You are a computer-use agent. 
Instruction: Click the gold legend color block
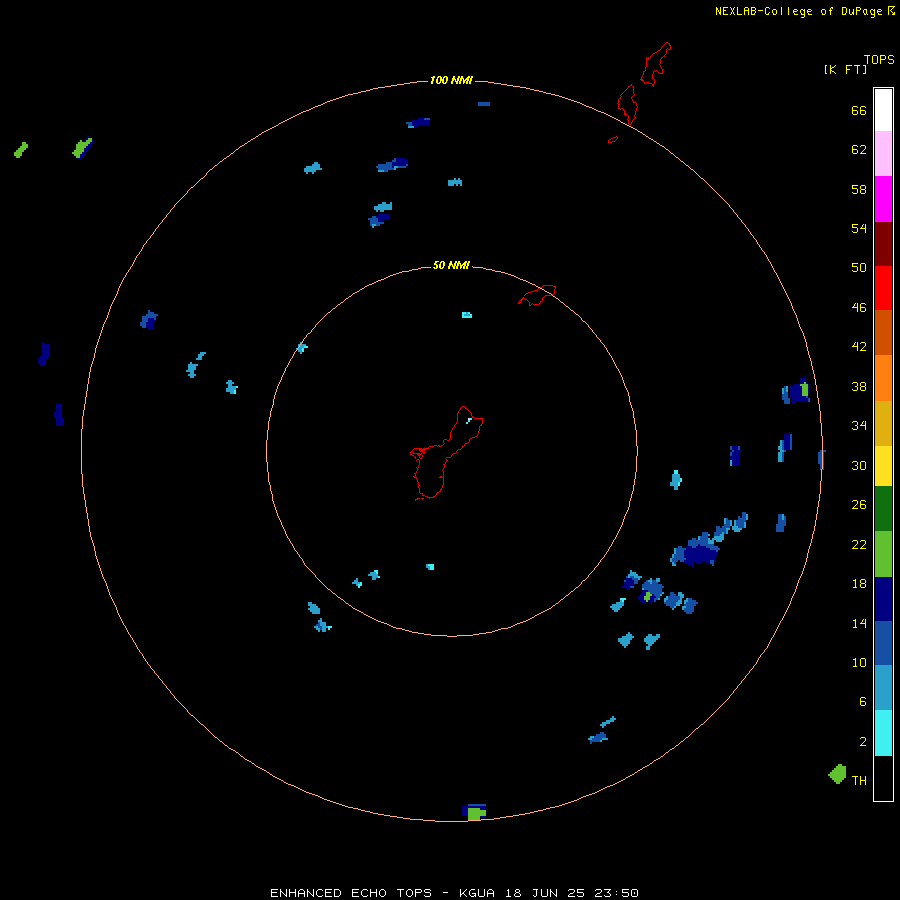coord(883,423)
